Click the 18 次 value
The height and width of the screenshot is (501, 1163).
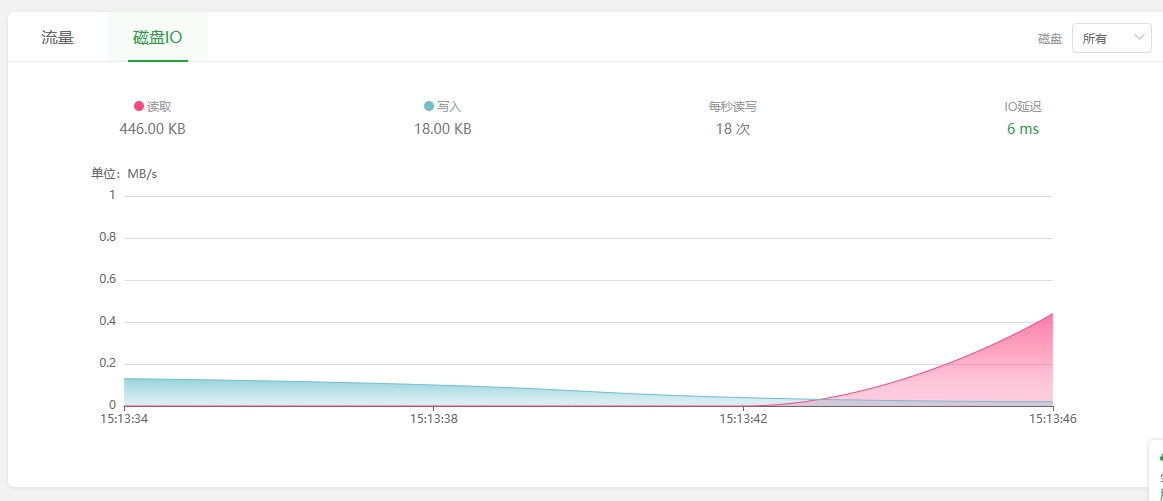click(x=732, y=129)
